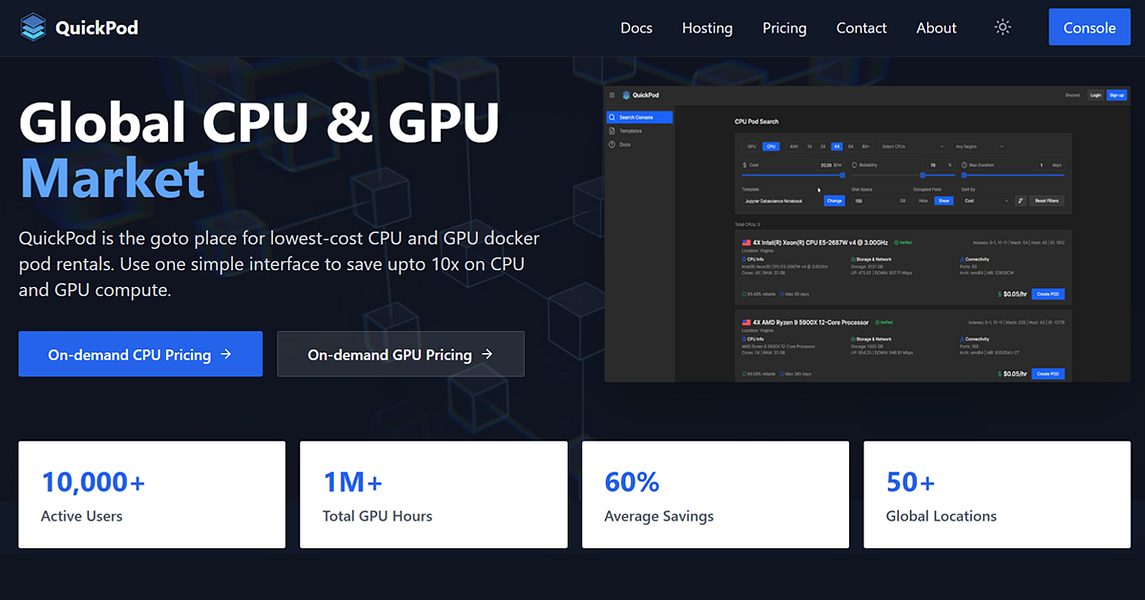Viewport: 1145px width, 600px height.
Task: Click the "Average Savings" label
Action: (x=659, y=516)
